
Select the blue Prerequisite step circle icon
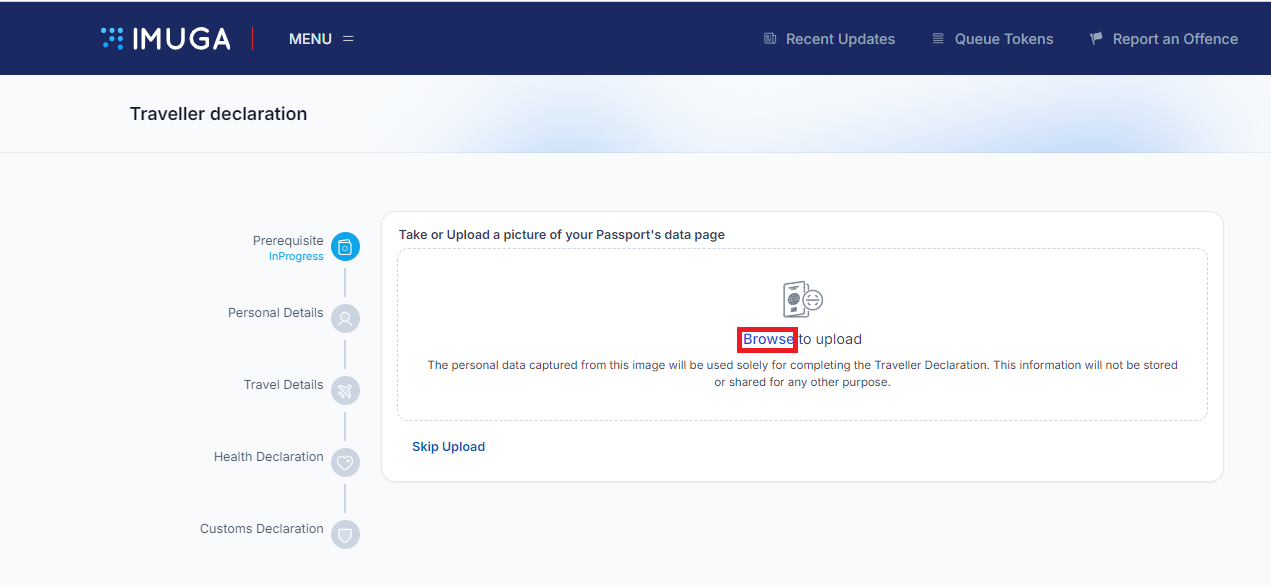345,247
